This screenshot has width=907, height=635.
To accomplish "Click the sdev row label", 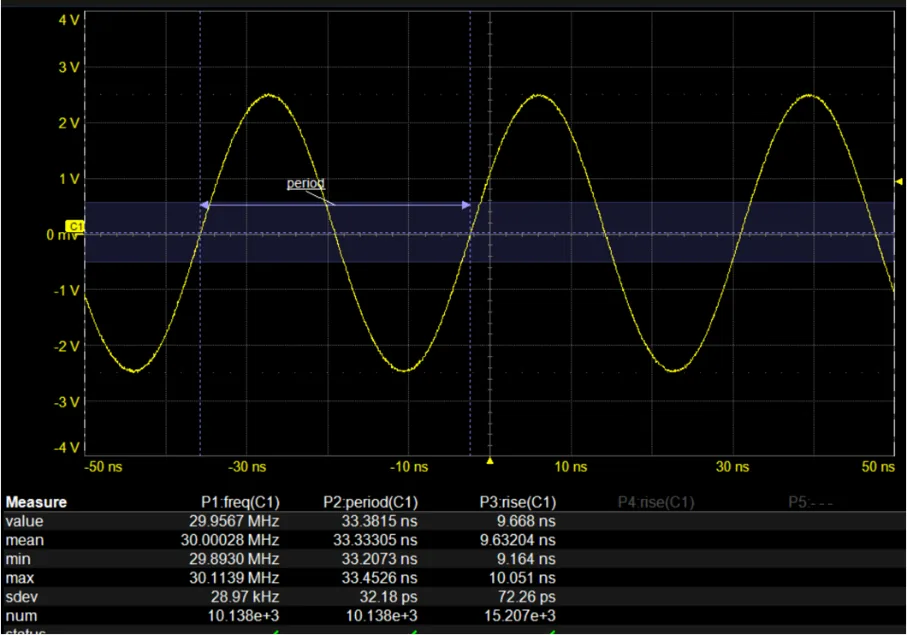I will [x=21, y=597].
